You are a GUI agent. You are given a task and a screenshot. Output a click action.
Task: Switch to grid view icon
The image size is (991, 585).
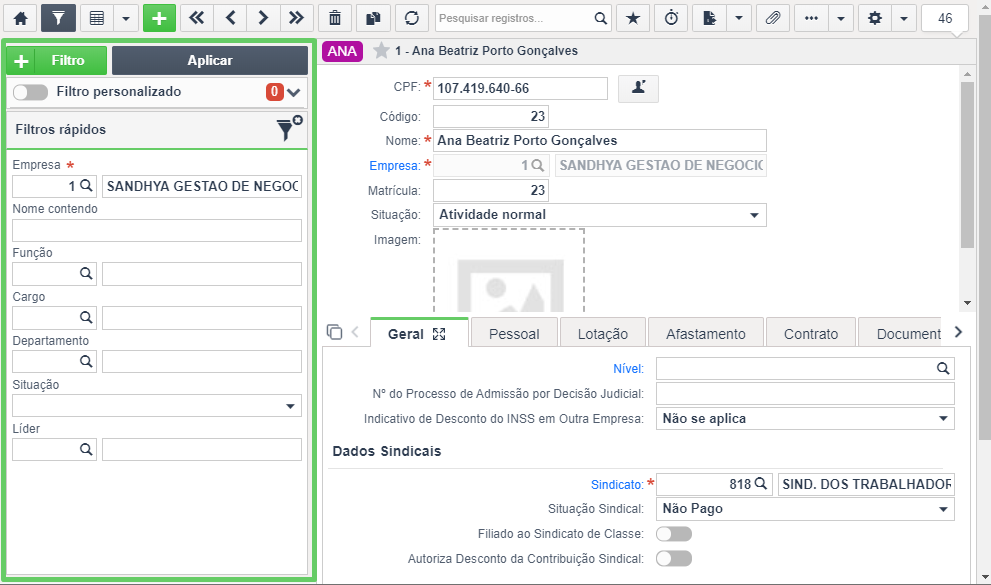click(97, 18)
